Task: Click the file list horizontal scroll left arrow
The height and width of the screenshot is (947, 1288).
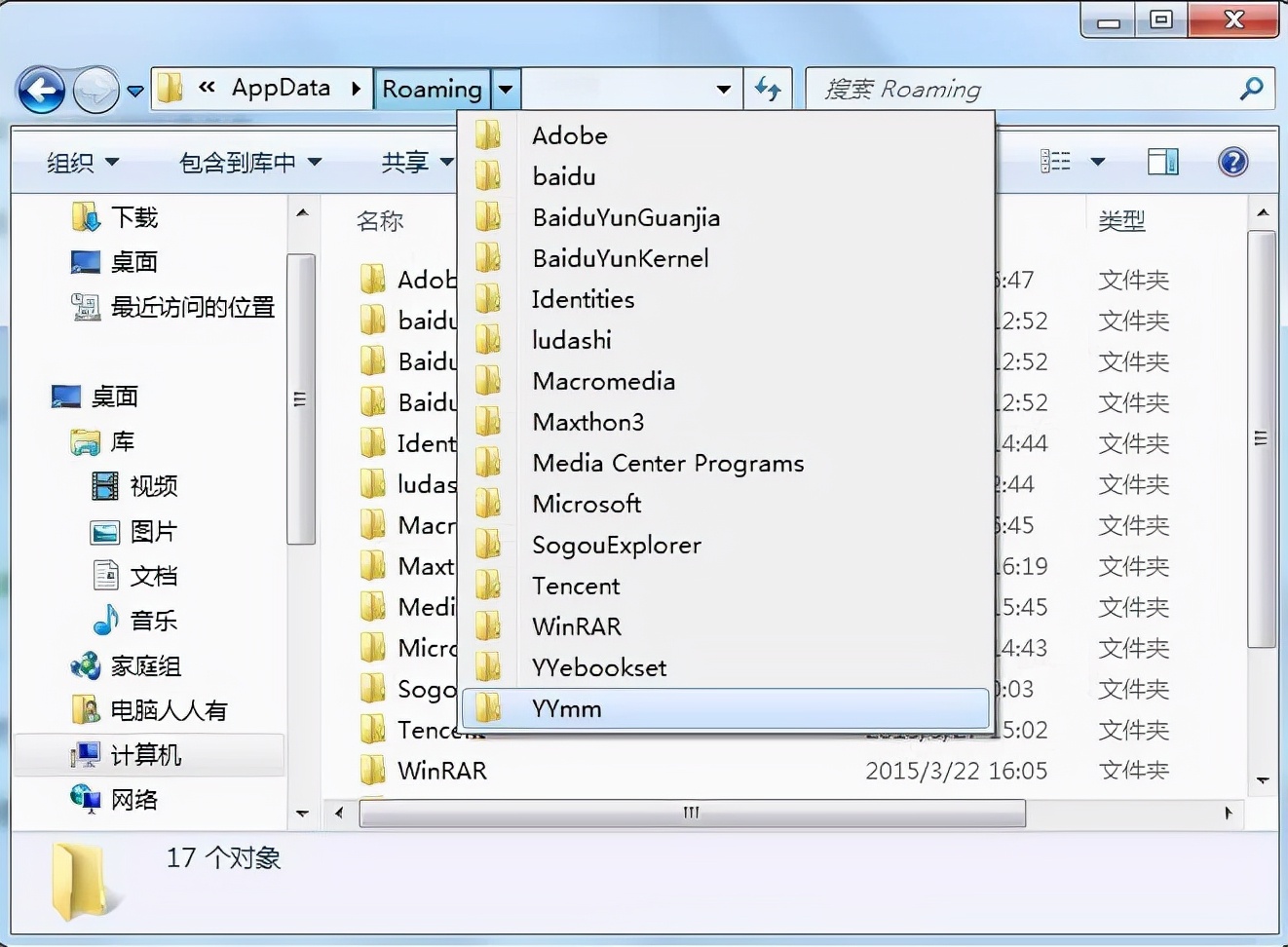Action: coord(339,813)
